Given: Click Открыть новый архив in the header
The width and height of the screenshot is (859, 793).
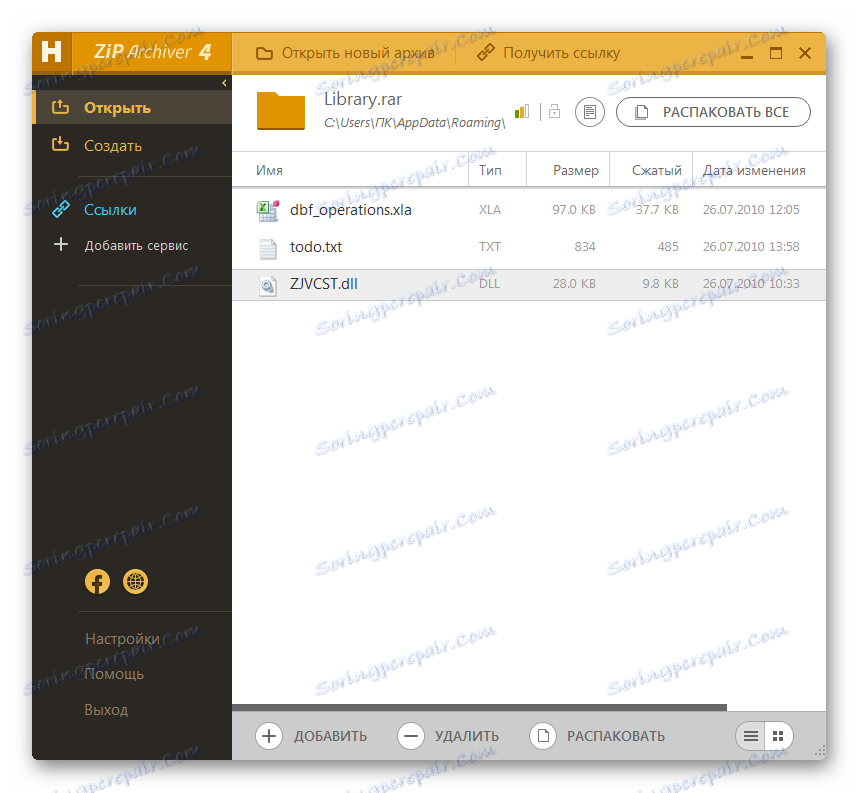Looking at the screenshot, I should pyautogui.click(x=345, y=53).
